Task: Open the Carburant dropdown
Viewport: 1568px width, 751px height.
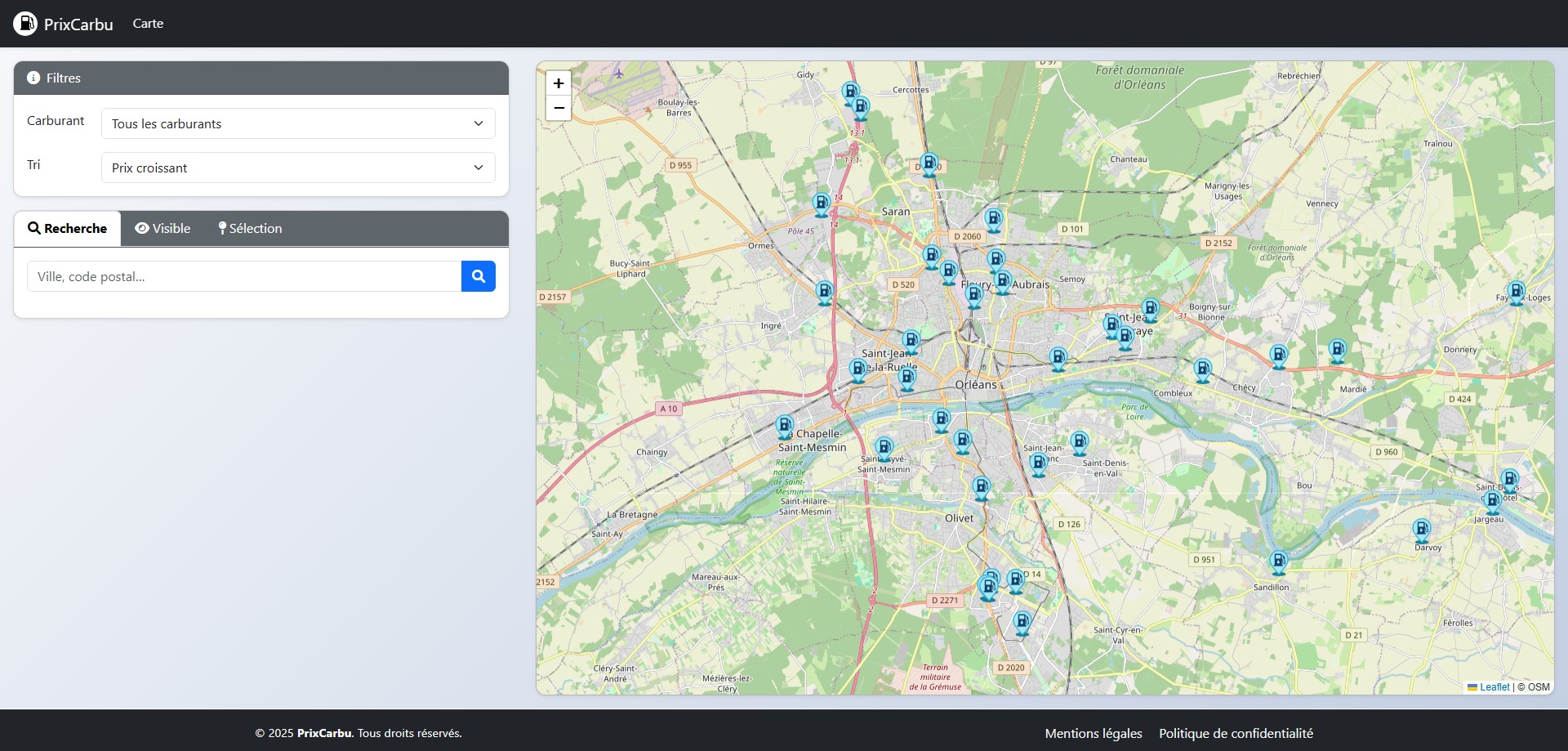Action: [x=298, y=123]
